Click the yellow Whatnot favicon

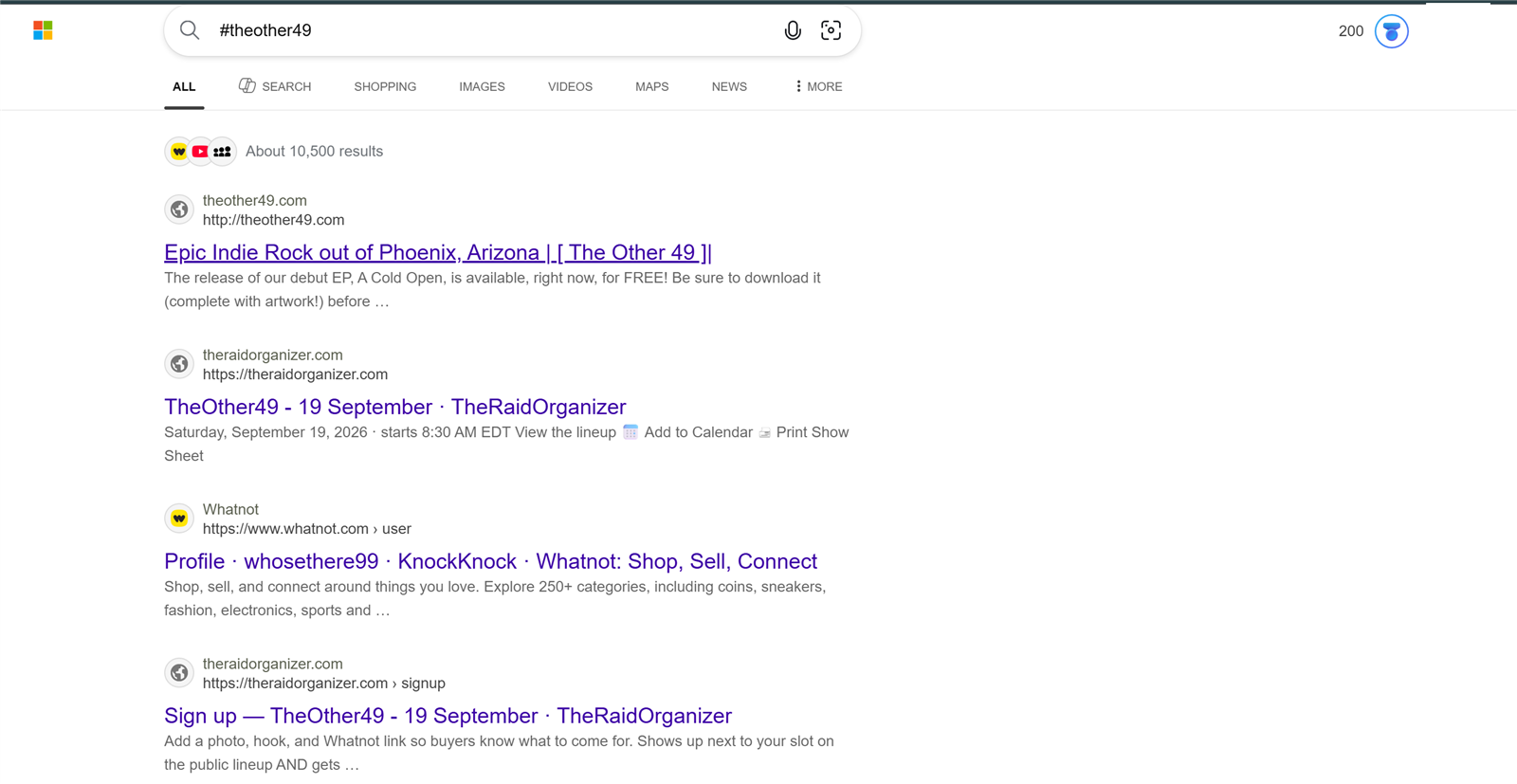(x=179, y=519)
